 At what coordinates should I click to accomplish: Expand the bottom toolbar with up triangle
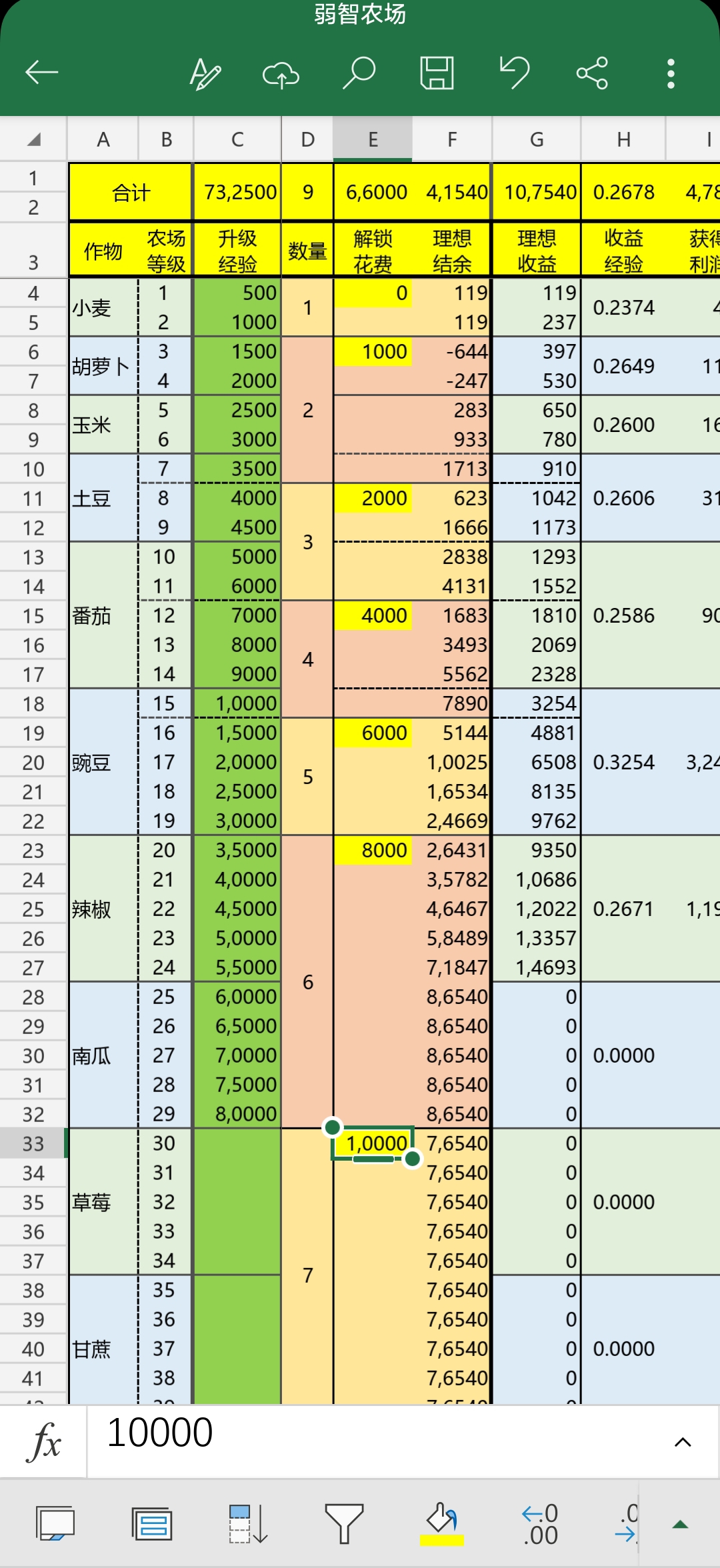point(680,1524)
